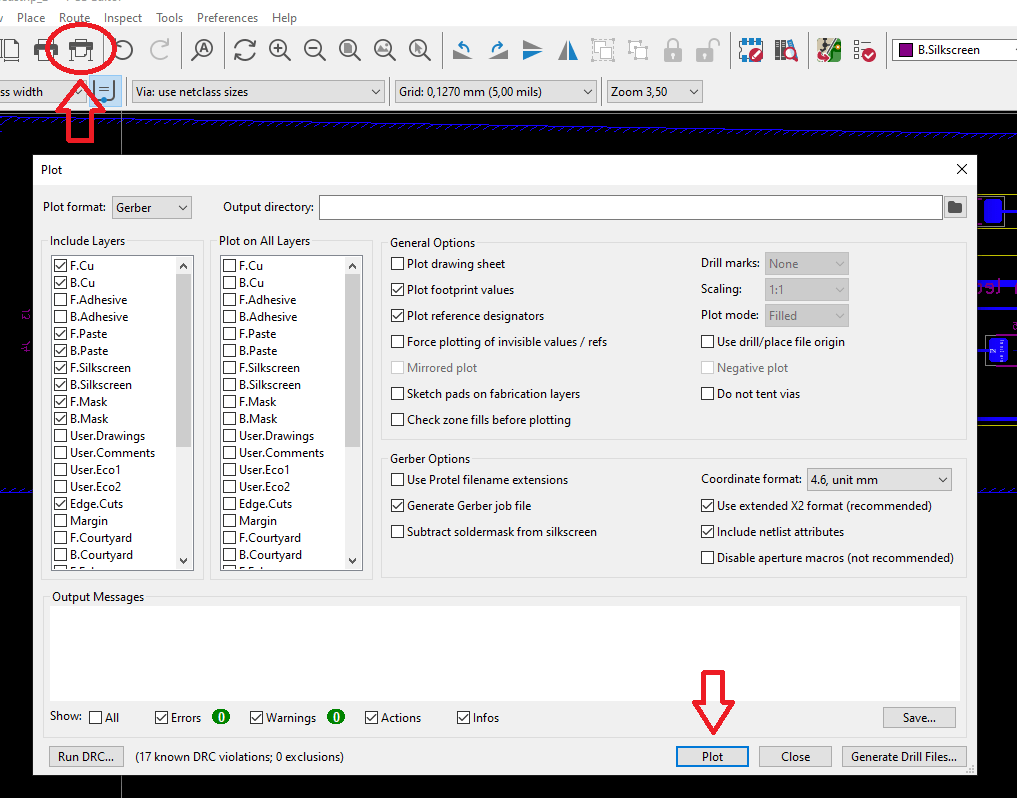Click the Print board icon

click(x=45, y=49)
